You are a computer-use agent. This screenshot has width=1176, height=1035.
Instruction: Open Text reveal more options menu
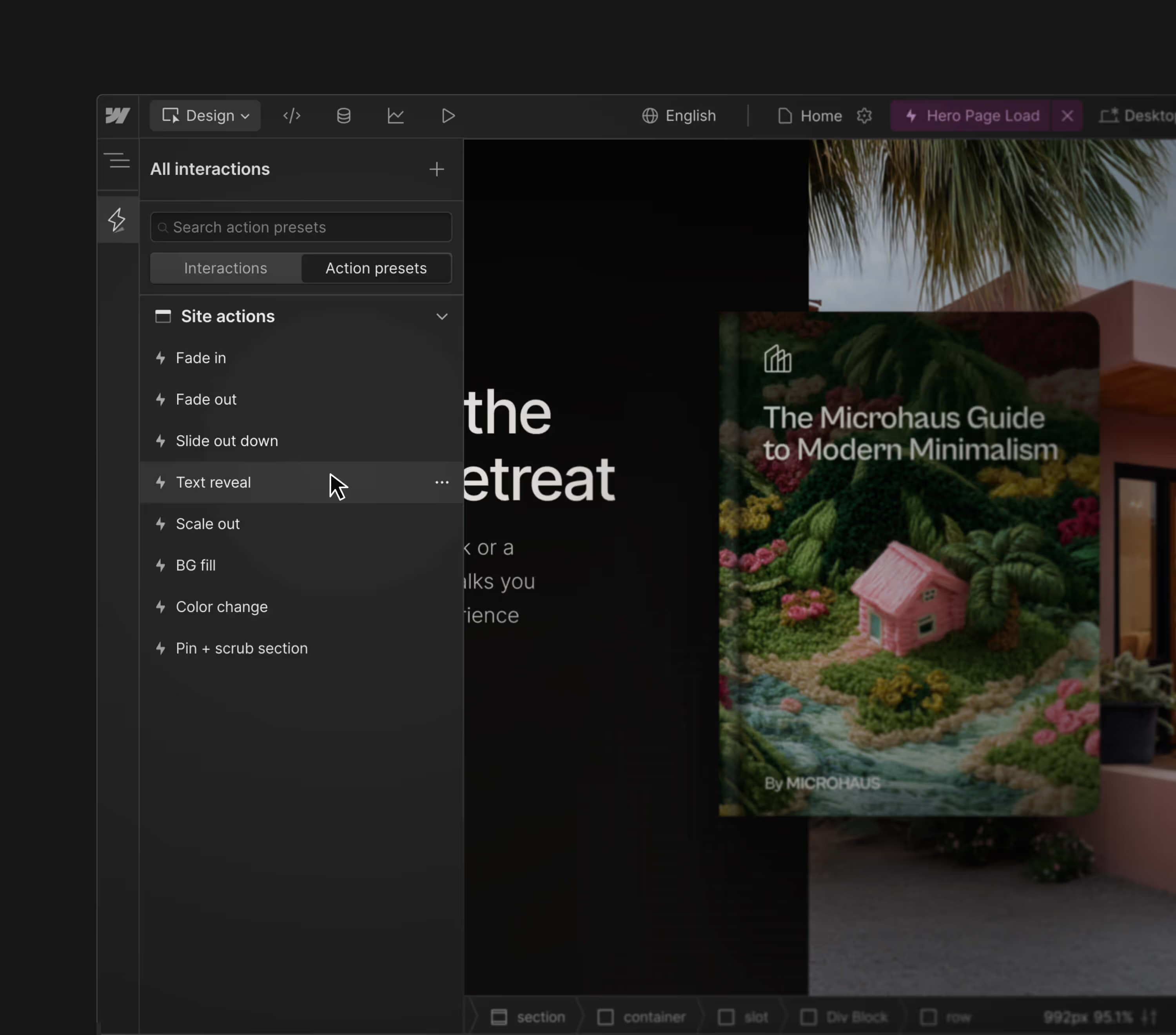pyautogui.click(x=441, y=482)
